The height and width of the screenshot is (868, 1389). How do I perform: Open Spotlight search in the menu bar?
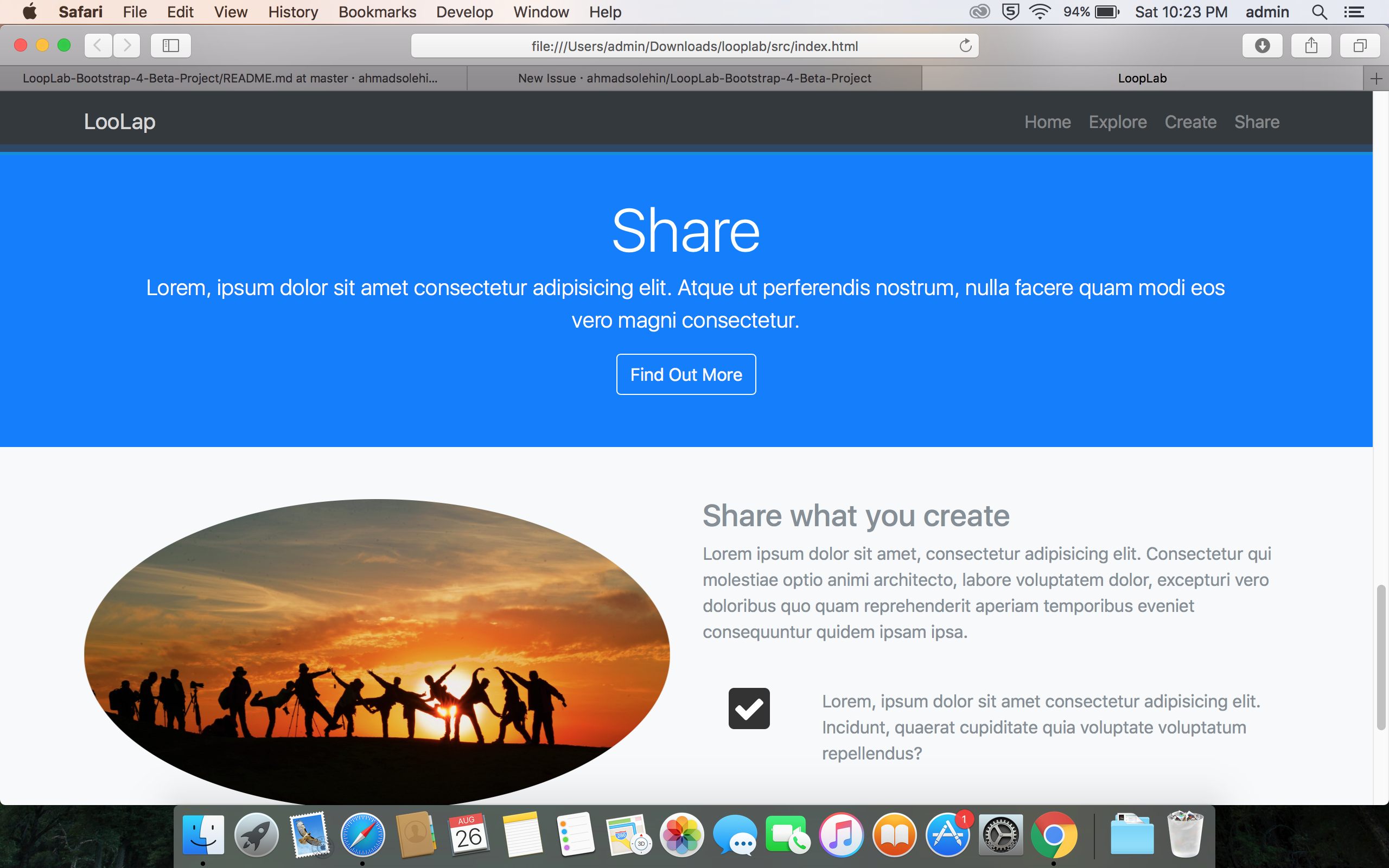(1318, 11)
